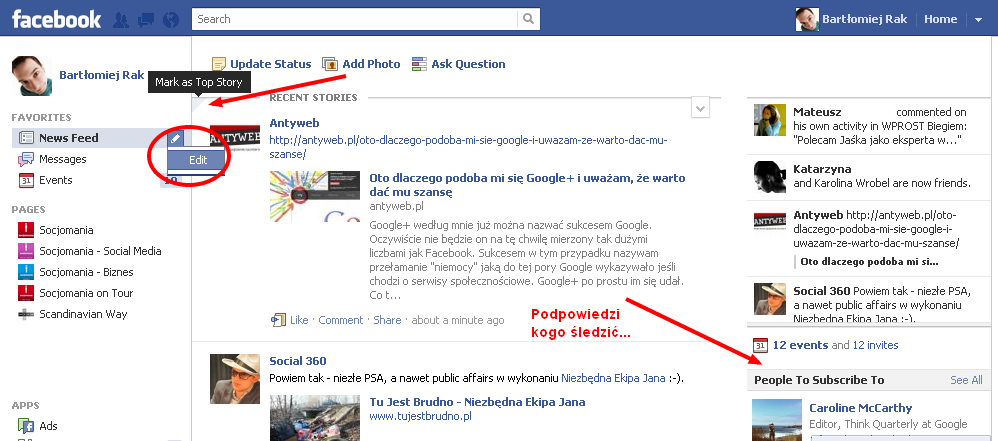Click Socjomania page icon

(25, 230)
